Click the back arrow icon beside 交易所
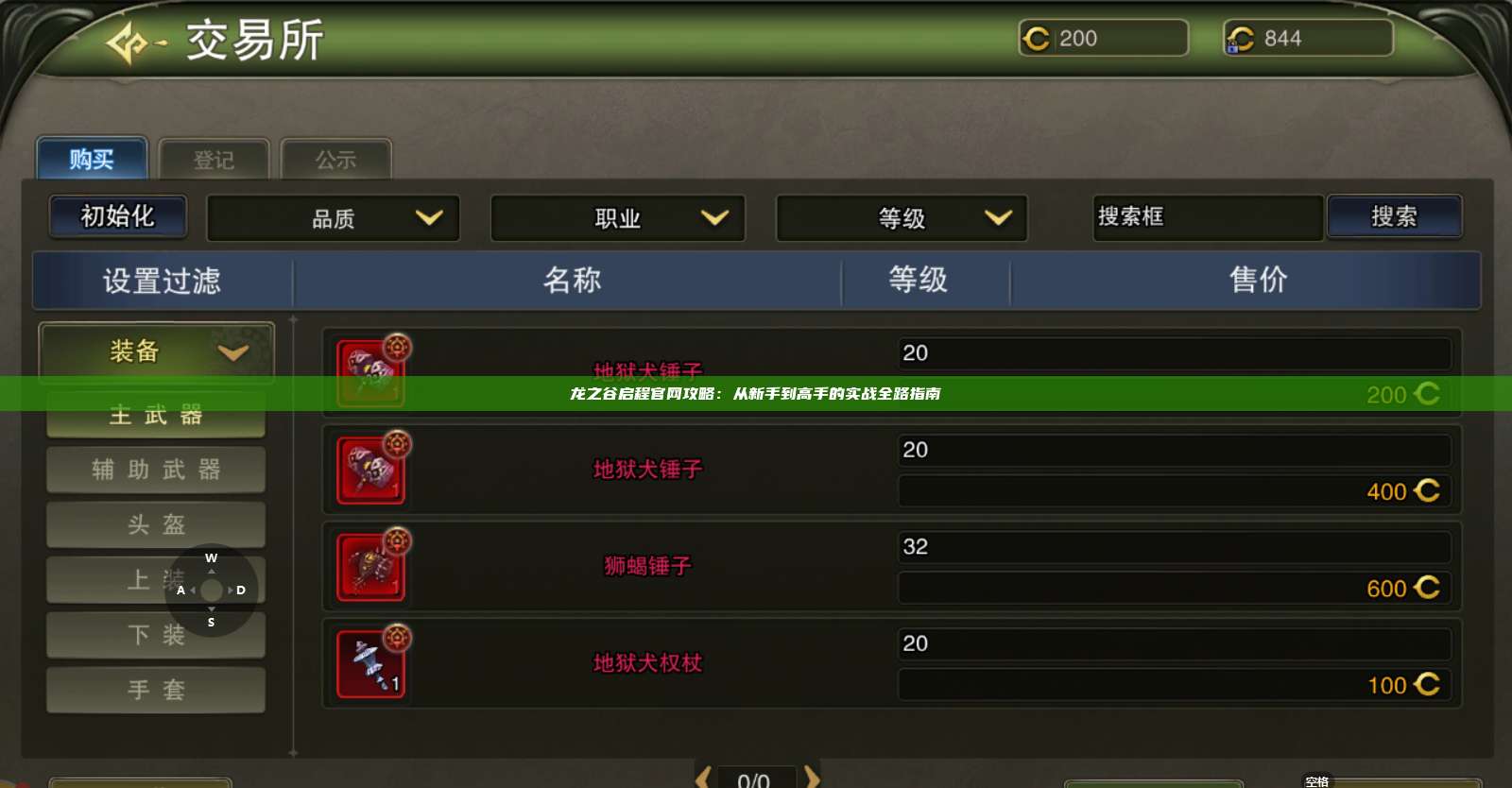Screen dimensions: 1512x788 [135, 43]
